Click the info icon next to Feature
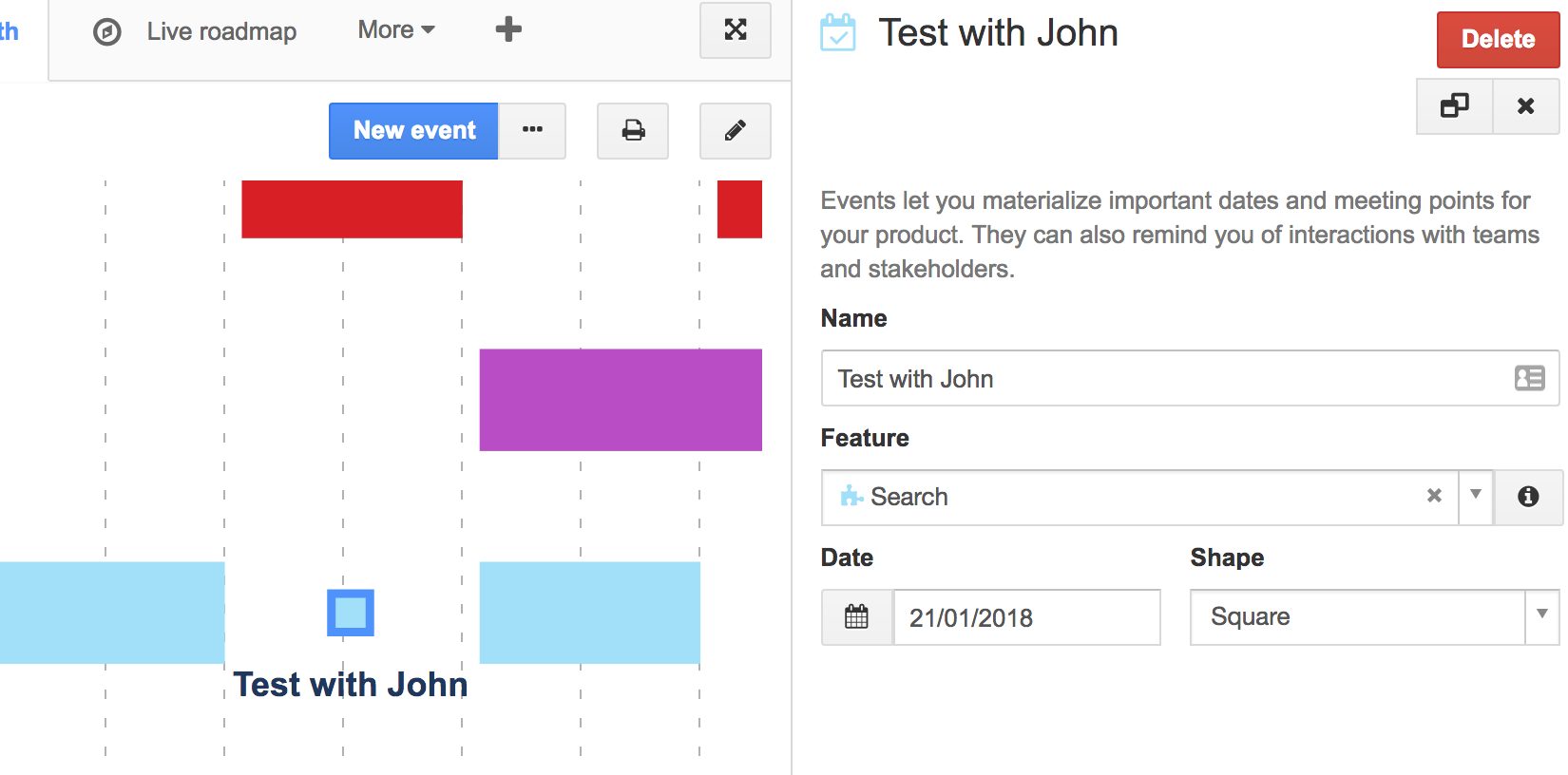Image resolution: width=1568 pixels, height=775 pixels. click(1527, 497)
